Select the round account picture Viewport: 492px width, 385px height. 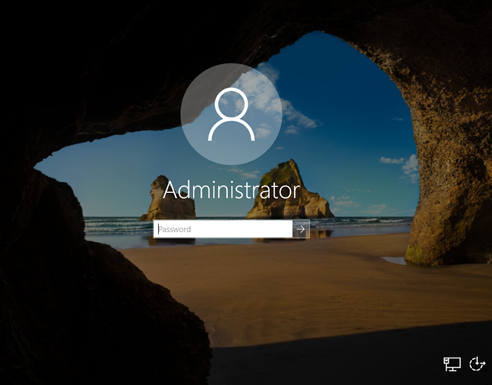pyautogui.click(x=231, y=114)
